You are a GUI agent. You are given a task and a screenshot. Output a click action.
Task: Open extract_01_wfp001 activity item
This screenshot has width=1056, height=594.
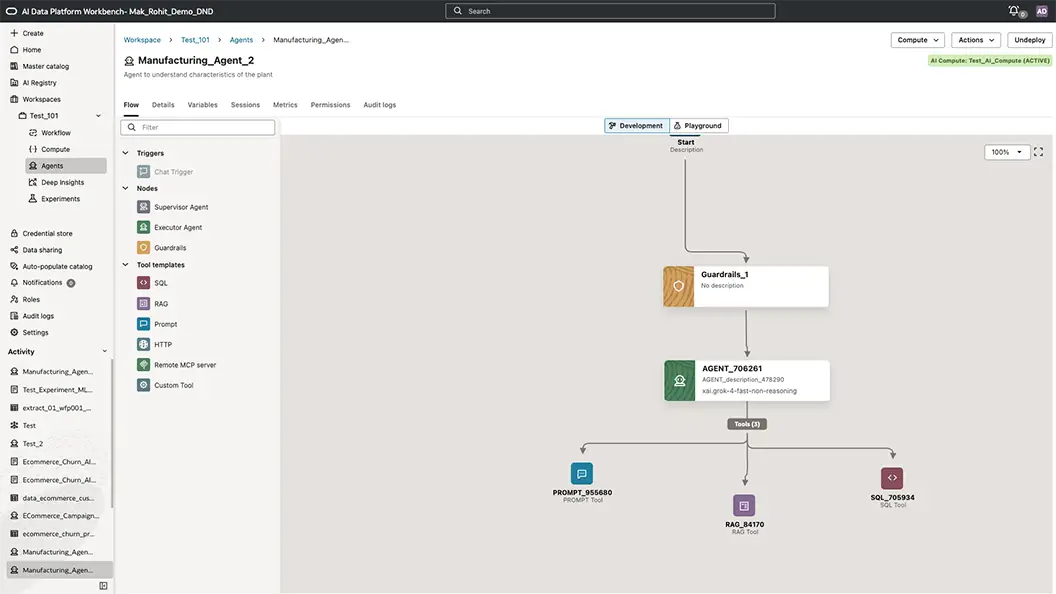(x=57, y=407)
